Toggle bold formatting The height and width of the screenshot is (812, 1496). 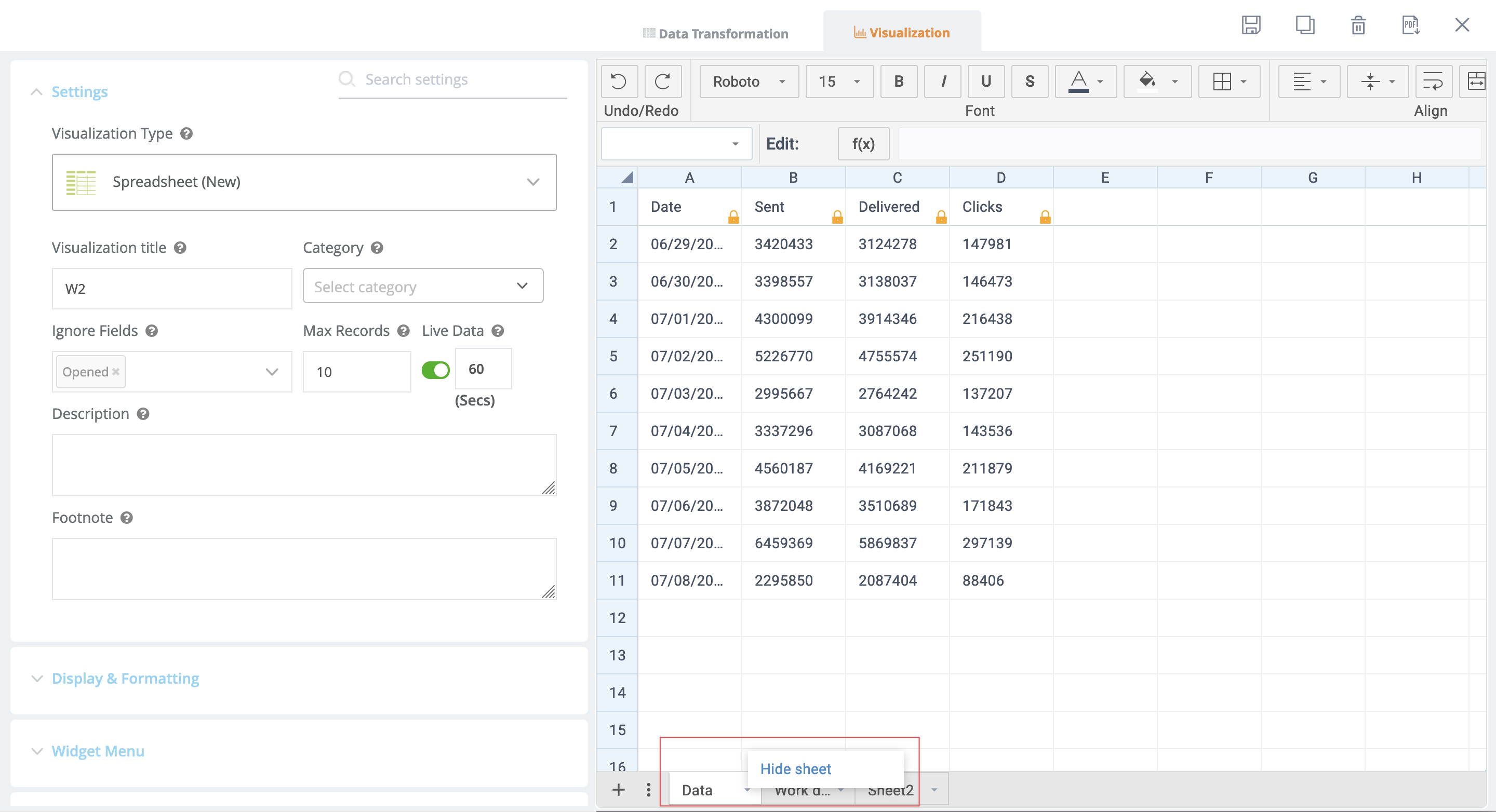point(899,82)
